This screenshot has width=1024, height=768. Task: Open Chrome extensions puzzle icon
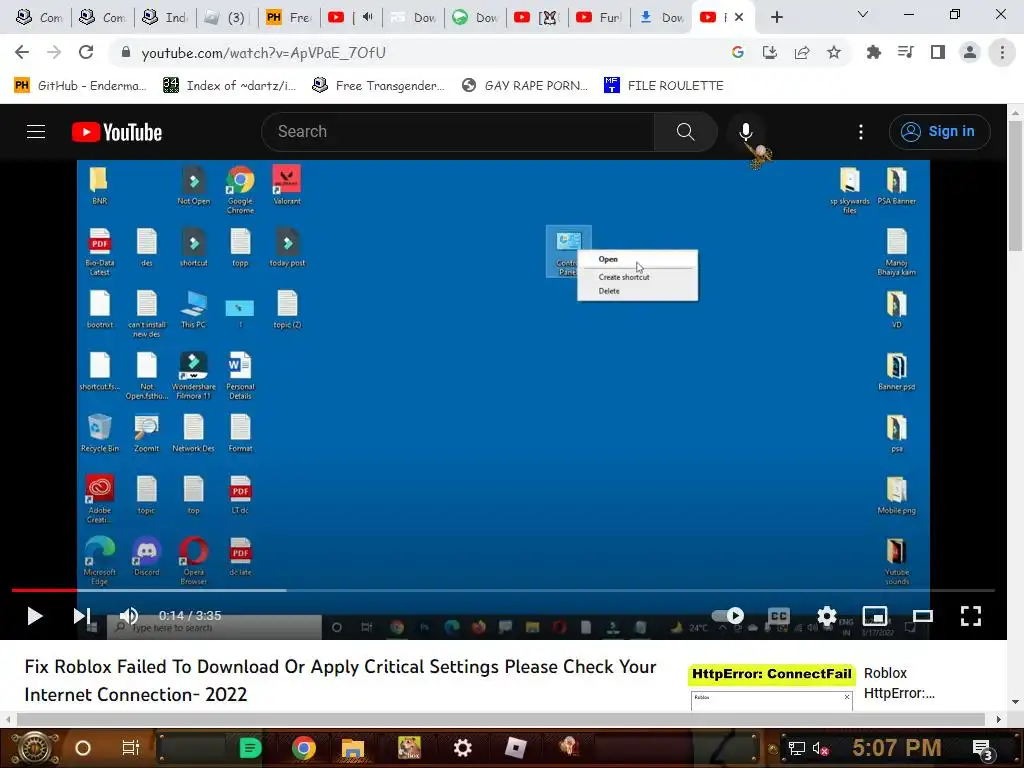(x=873, y=52)
